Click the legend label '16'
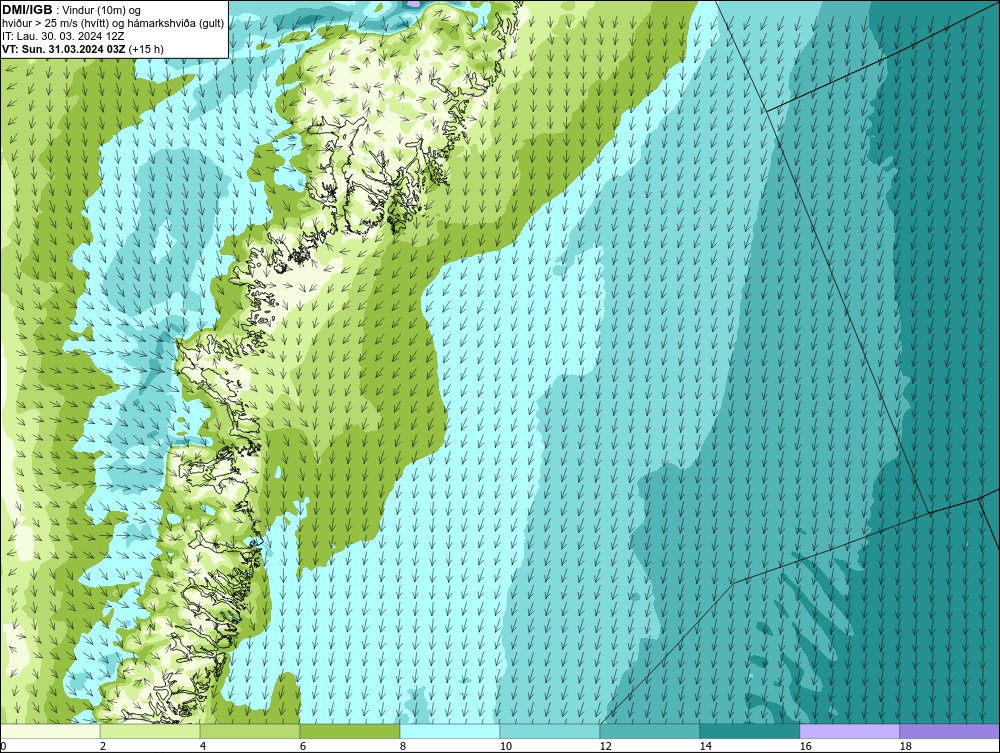The height and width of the screenshot is (753, 1000). coord(805,746)
